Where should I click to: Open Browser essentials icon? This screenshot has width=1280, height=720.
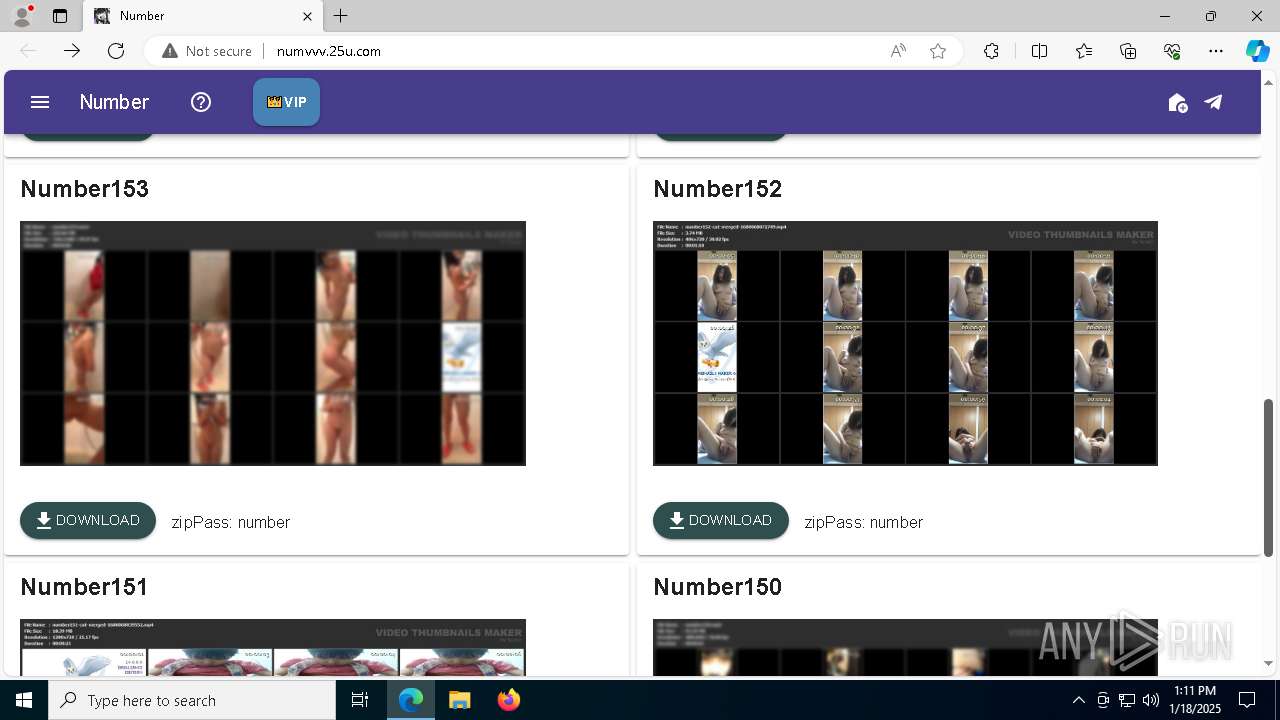(x=1172, y=51)
